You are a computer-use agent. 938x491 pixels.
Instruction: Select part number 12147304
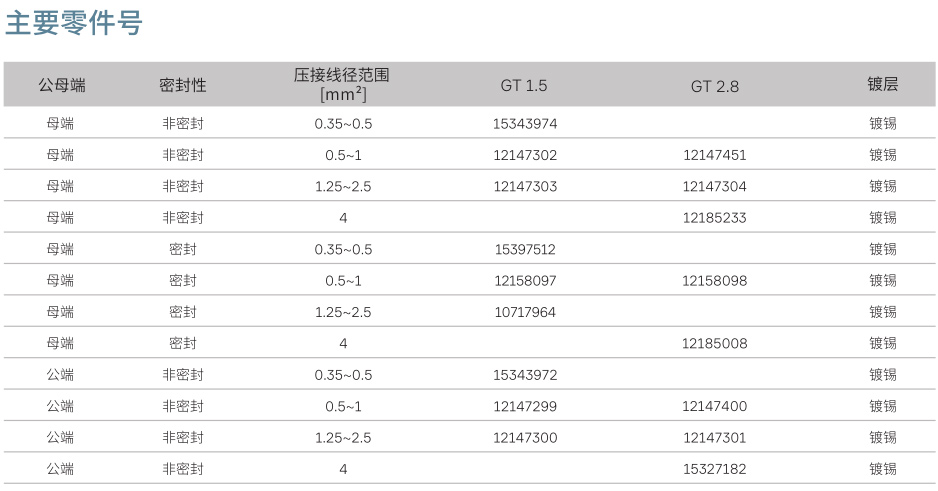click(714, 187)
